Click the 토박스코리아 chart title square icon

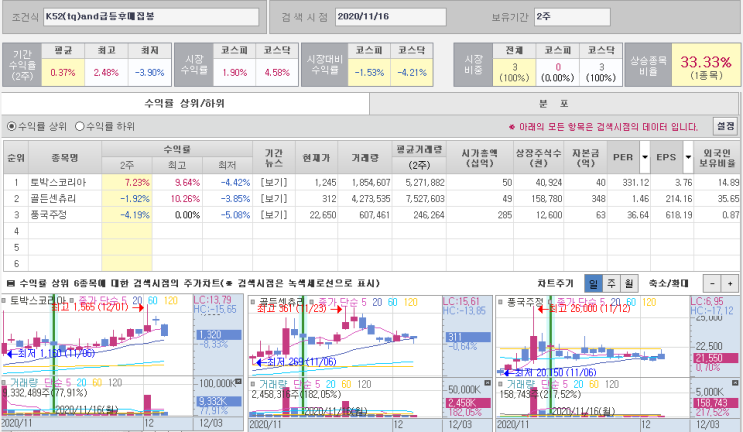(x=4, y=301)
